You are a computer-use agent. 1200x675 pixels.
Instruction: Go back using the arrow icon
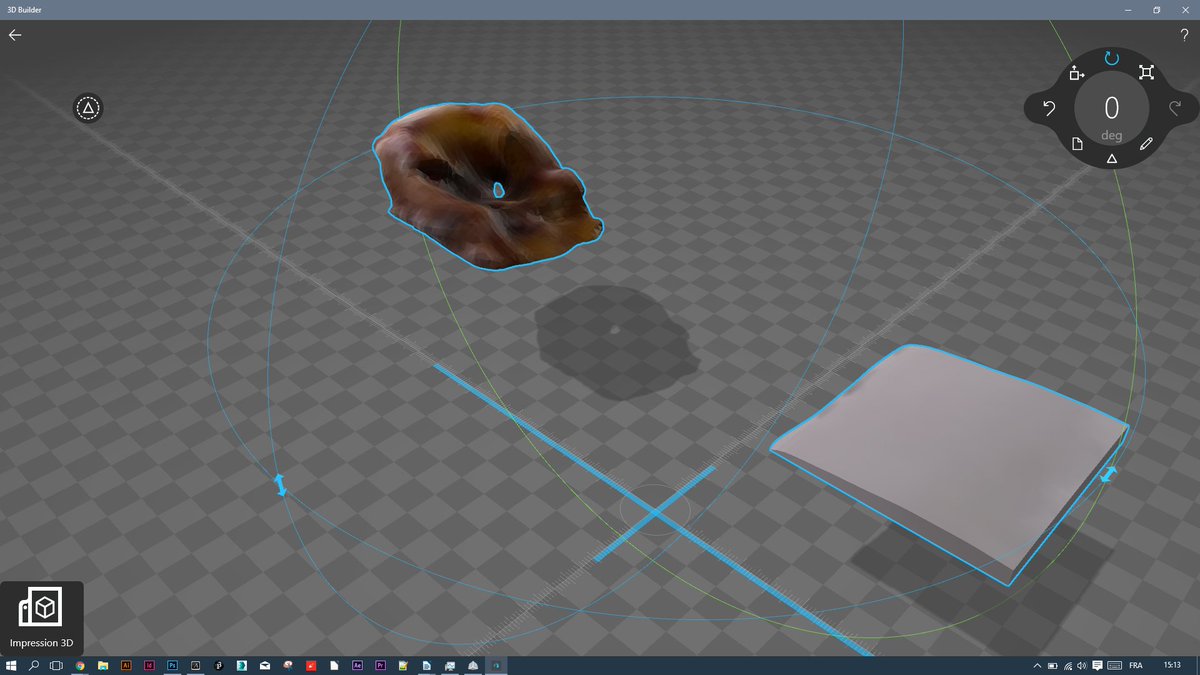pyautogui.click(x=15, y=35)
